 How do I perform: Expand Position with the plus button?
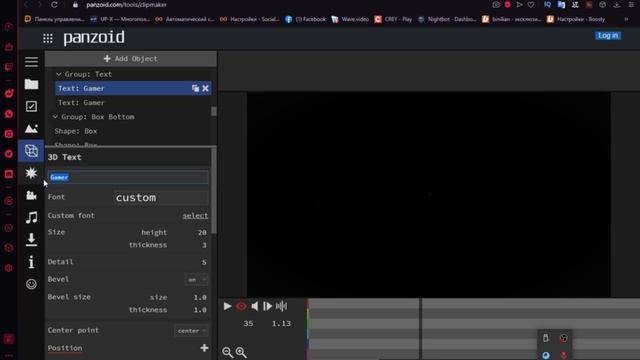pos(204,348)
